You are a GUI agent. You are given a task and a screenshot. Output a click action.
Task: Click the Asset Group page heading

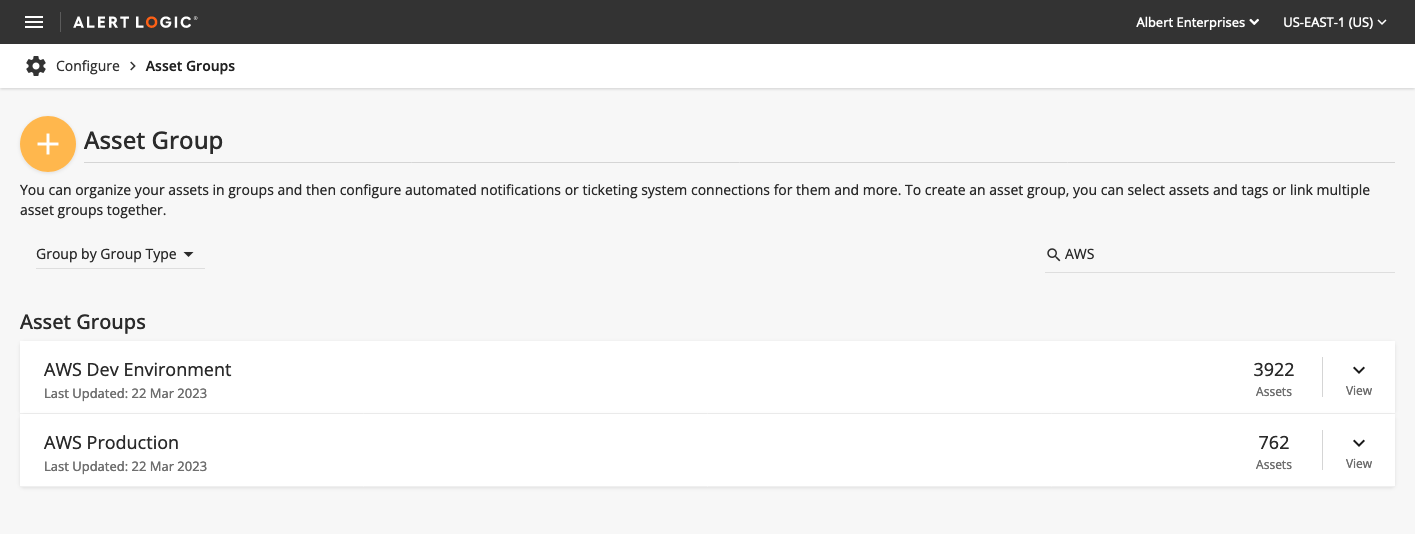[x=153, y=141]
